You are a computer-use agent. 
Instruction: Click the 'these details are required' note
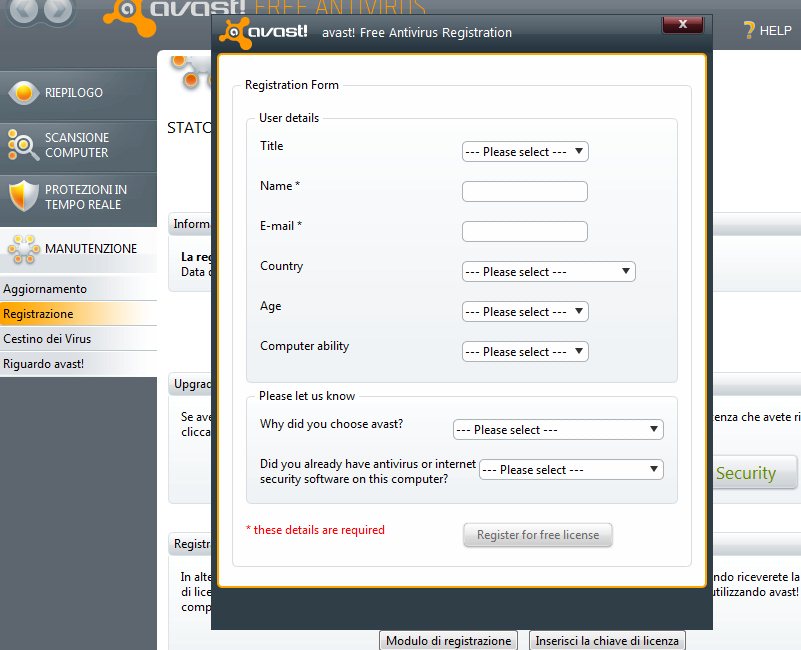coord(315,530)
